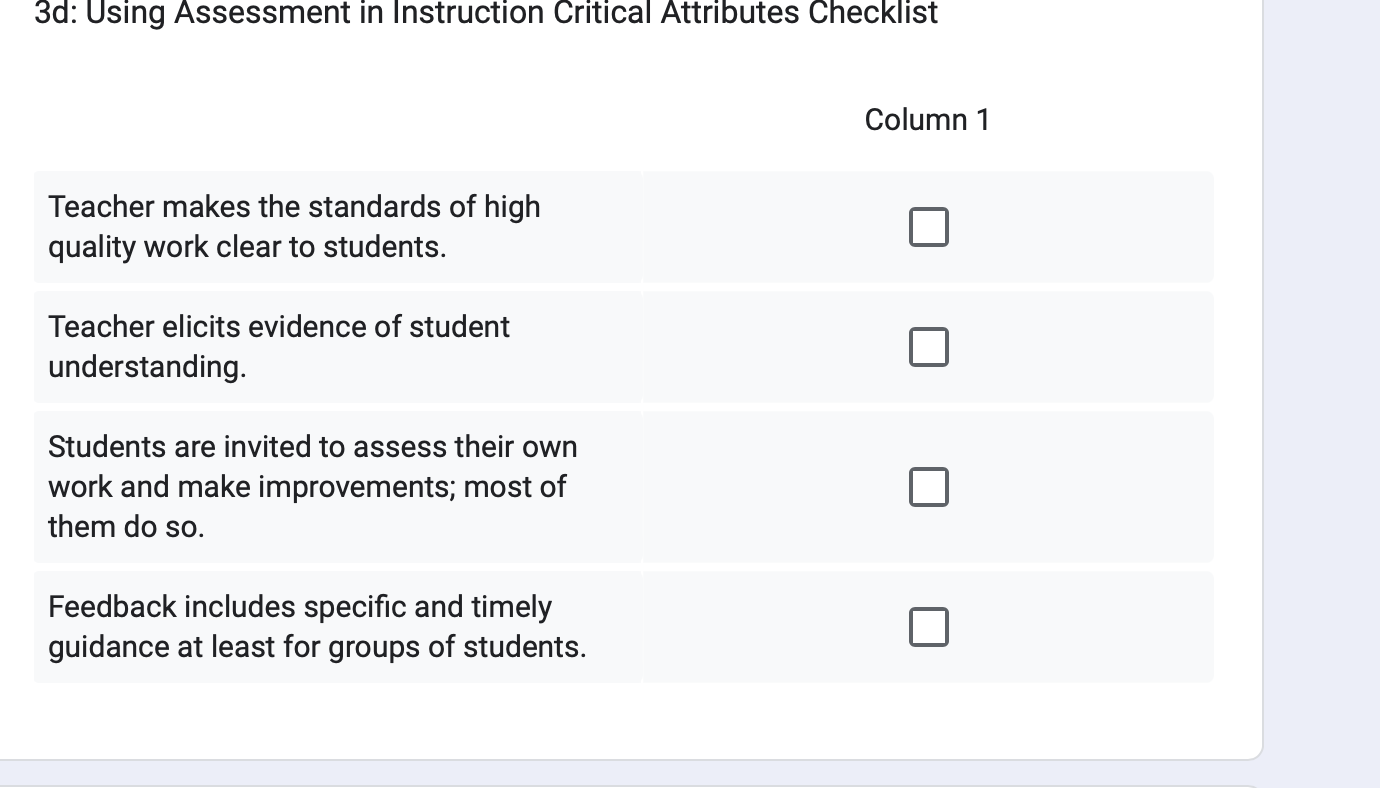Viewport: 1380px width, 788px height.
Task: Click the text 'them do so.'
Action: 126,527
